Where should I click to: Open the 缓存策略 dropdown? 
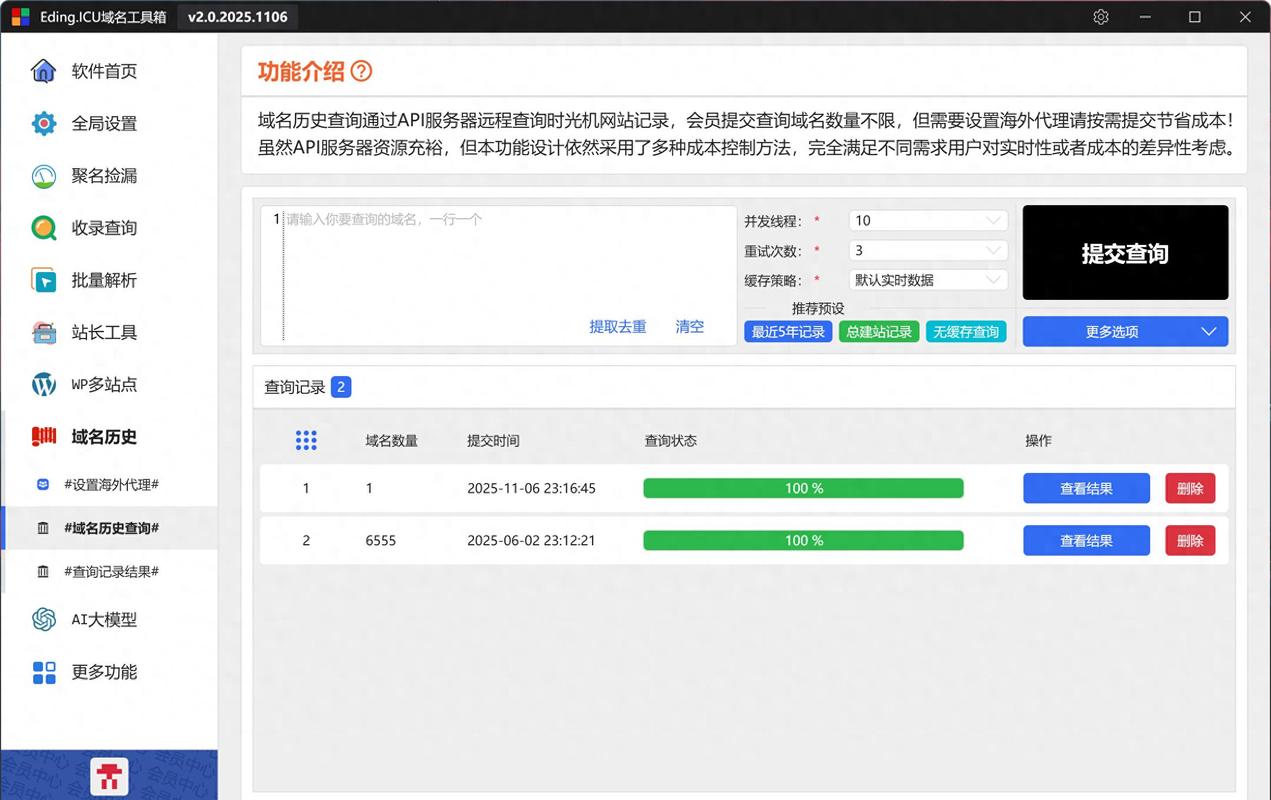click(x=928, y=280)
